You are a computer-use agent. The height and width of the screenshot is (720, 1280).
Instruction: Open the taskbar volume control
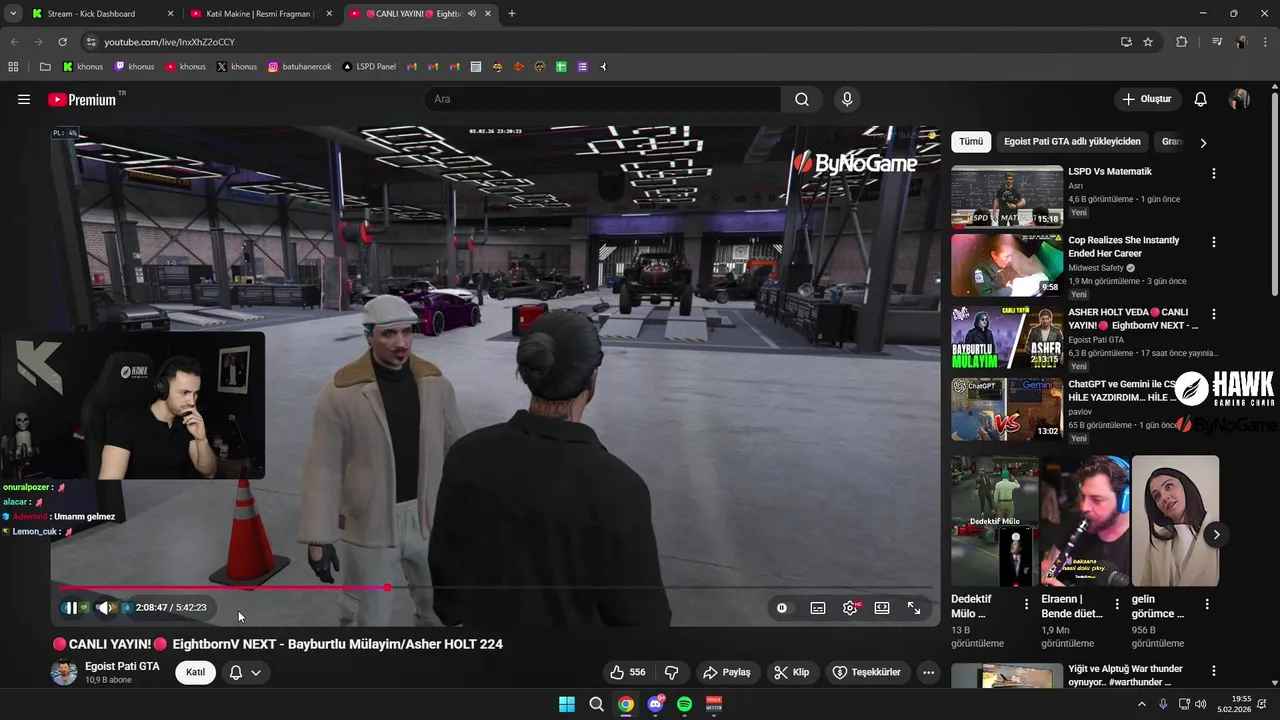coord(1200,704)
